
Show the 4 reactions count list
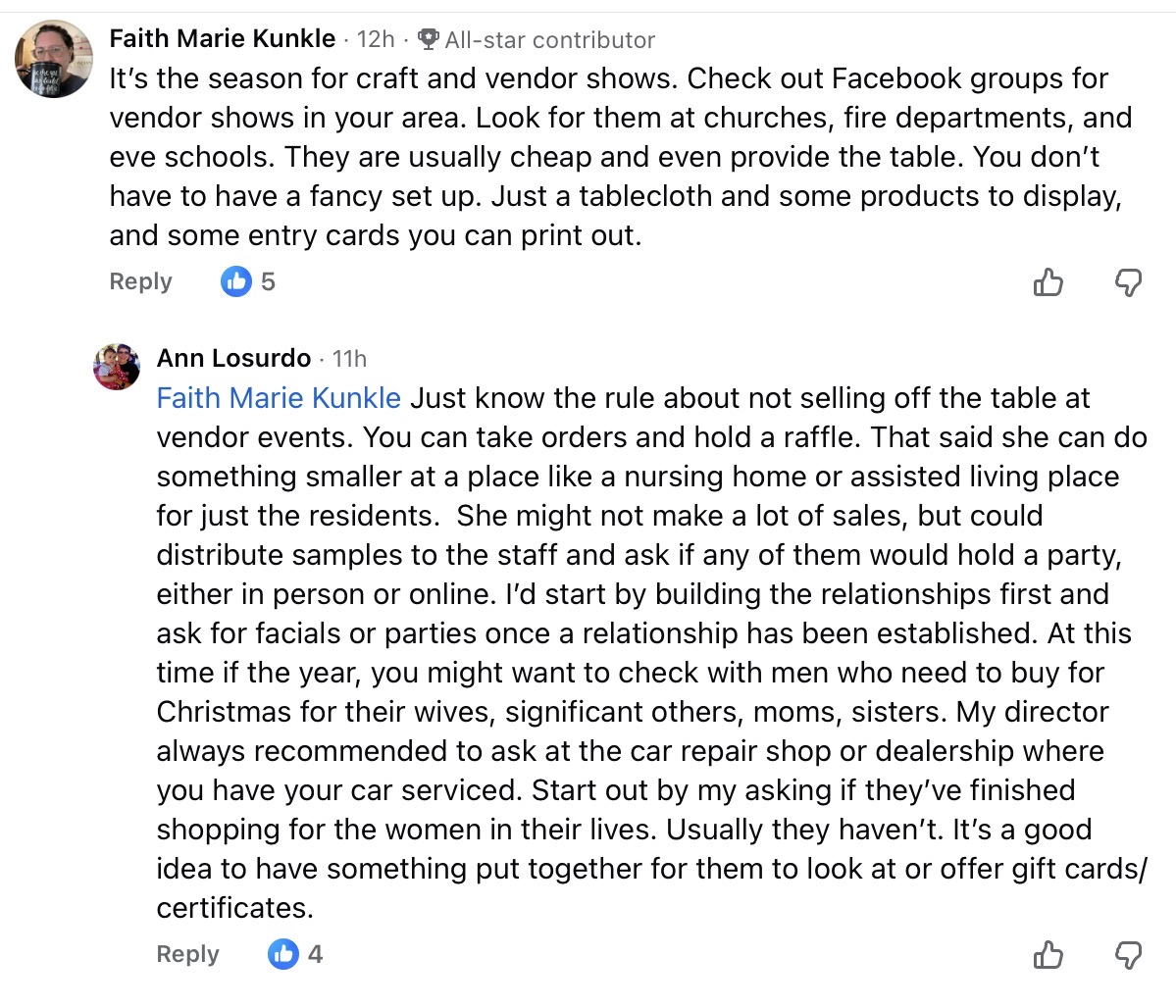click(315, 954)
